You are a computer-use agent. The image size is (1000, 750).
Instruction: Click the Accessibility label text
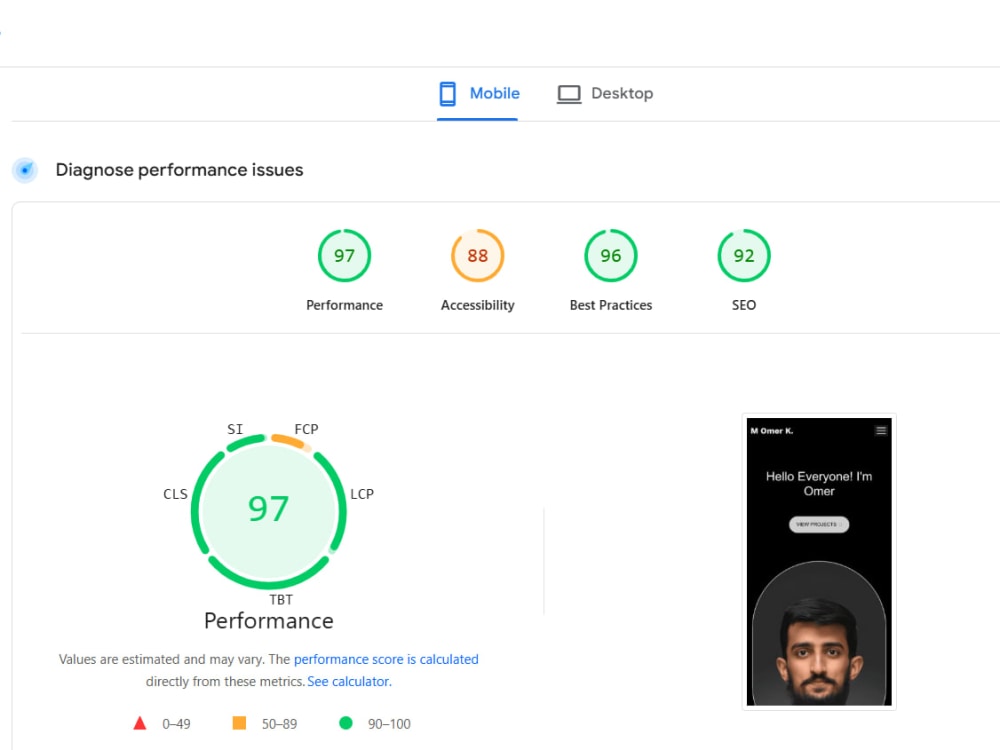tap(478, 305)
